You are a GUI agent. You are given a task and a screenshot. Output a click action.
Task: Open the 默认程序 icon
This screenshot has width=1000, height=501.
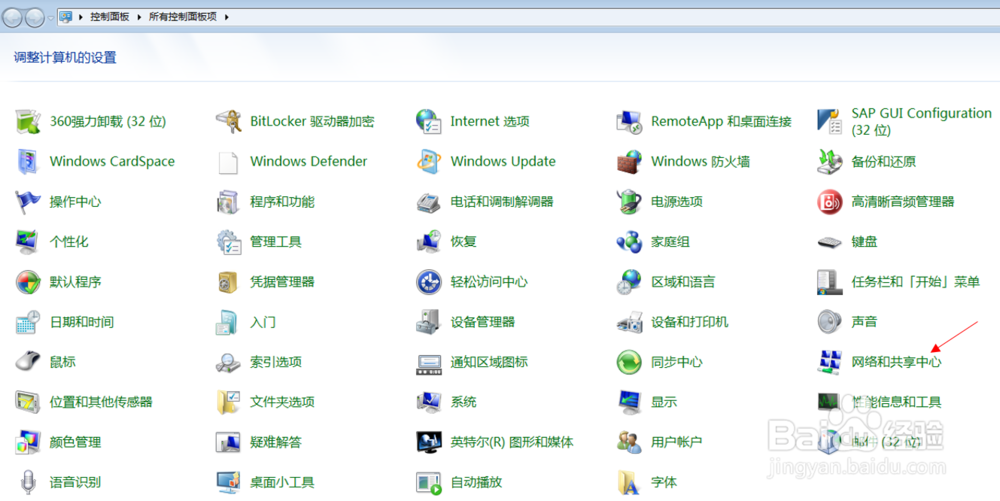point(27,282)
